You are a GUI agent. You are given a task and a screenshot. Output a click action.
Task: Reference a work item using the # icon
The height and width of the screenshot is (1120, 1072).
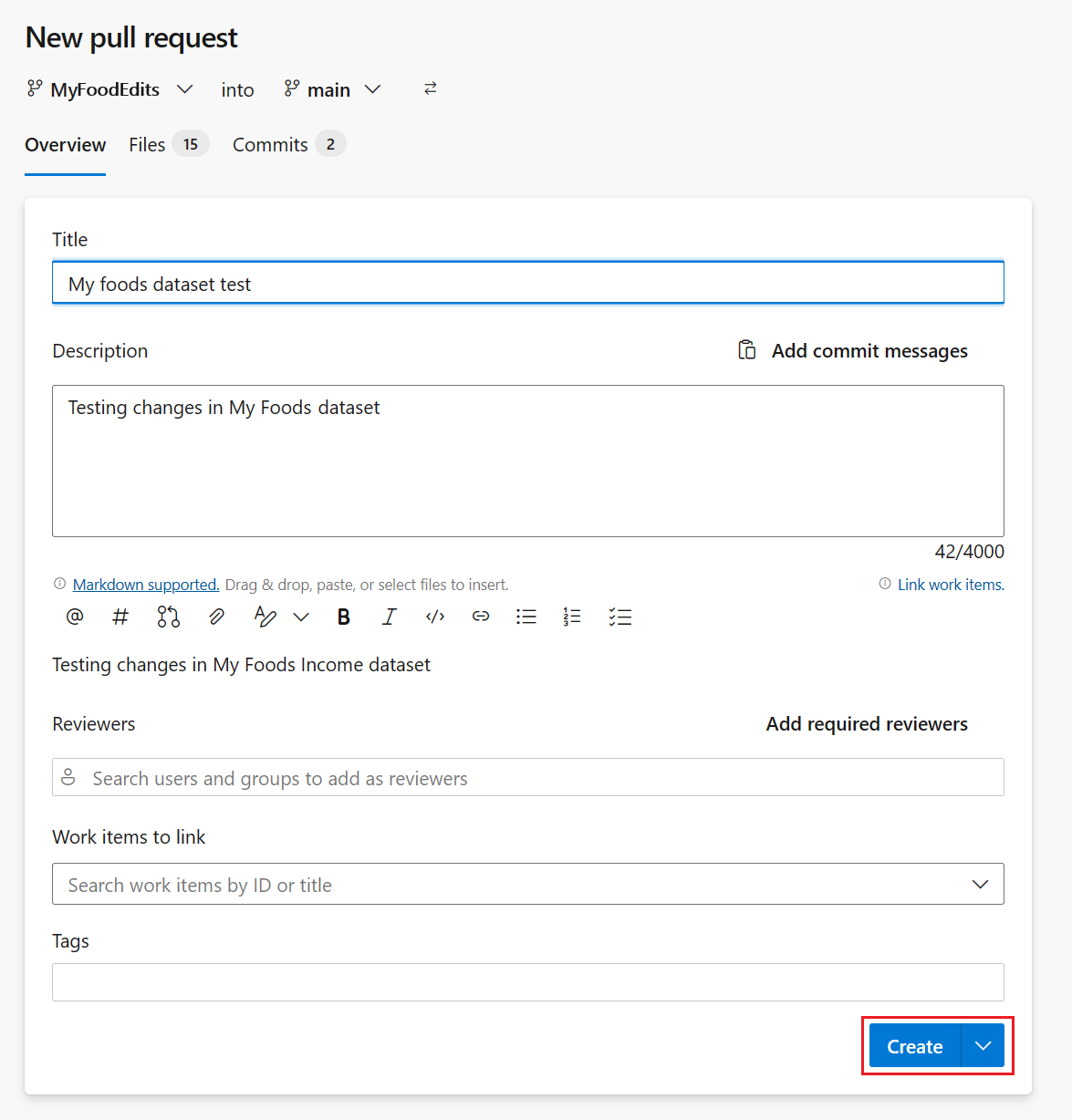click(x=120, y=617)
